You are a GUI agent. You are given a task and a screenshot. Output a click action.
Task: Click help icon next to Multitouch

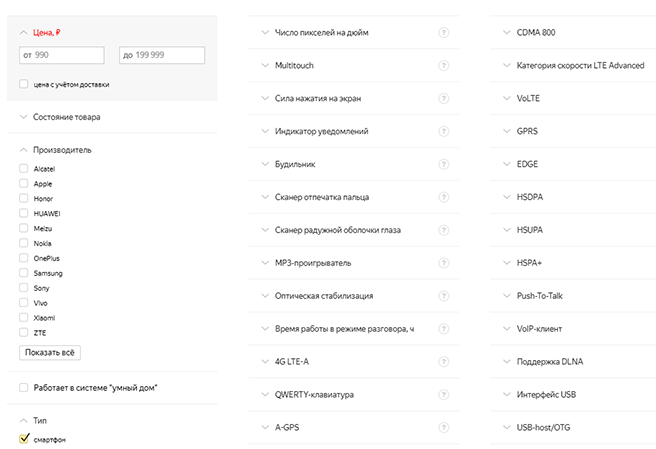coord(443,65)
